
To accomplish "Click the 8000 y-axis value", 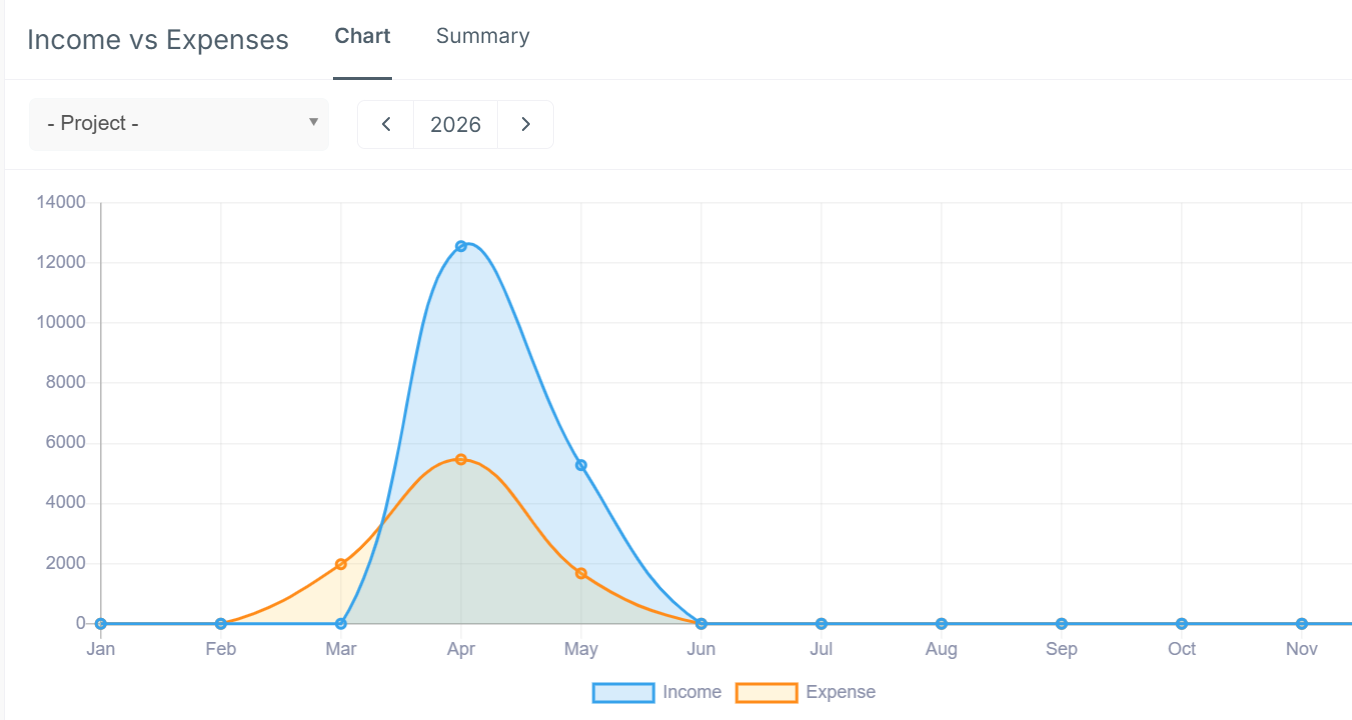I will click(66, 383).
